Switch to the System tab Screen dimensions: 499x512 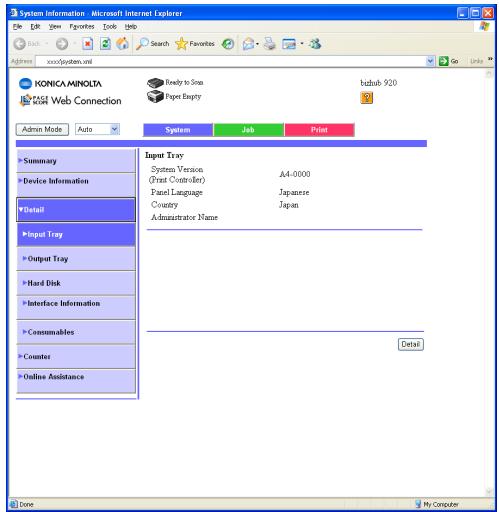tap(178, 130)
